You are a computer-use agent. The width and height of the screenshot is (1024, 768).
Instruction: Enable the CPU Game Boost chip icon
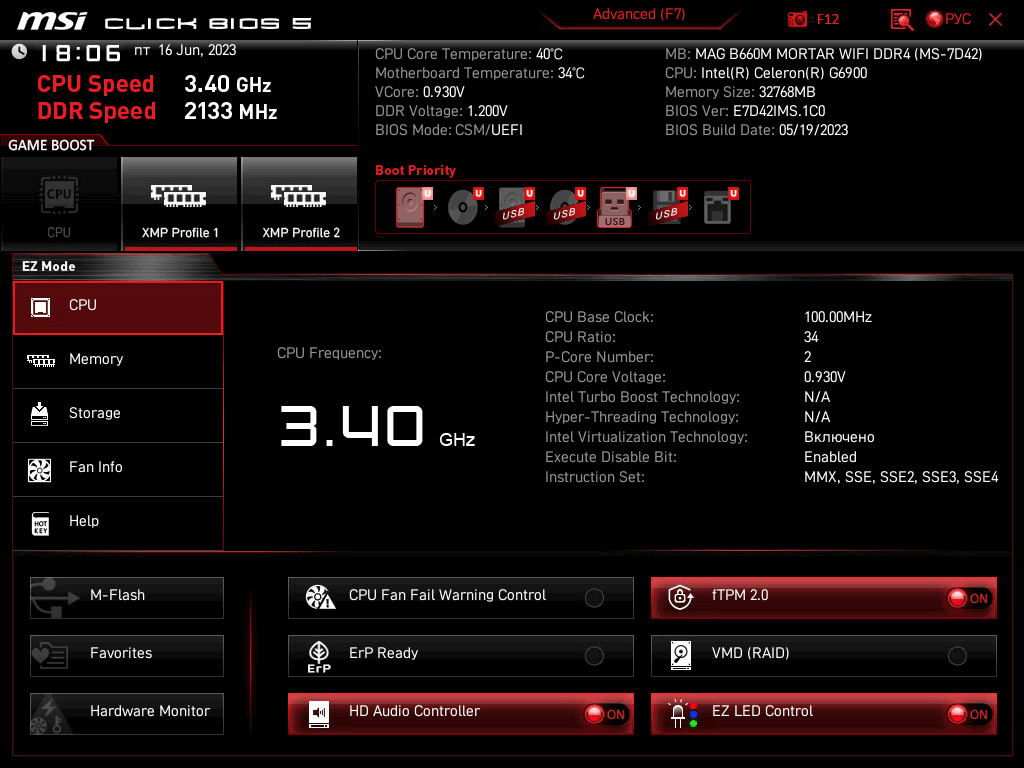point(59,204)
